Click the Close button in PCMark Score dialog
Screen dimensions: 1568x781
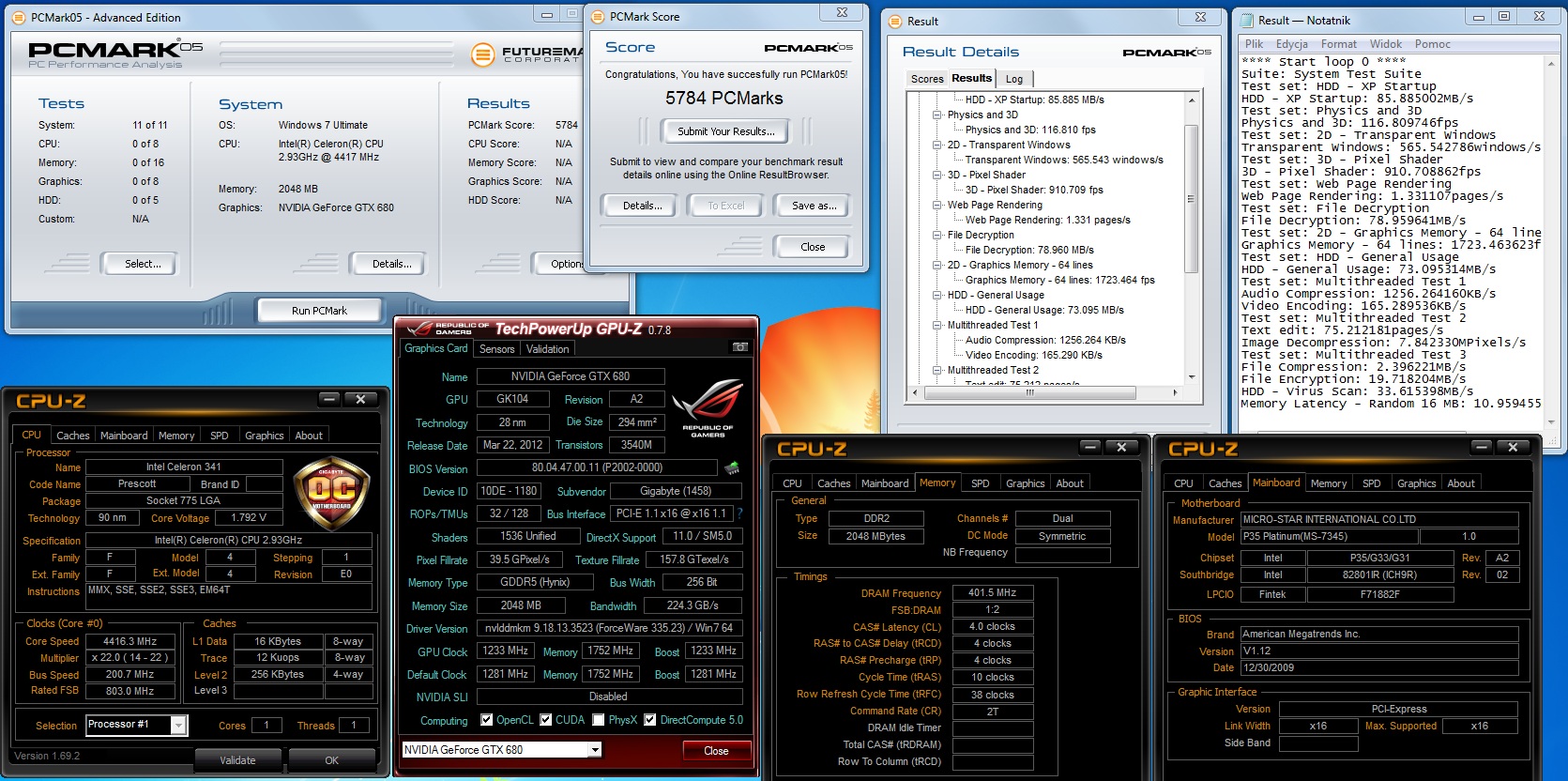pyautogui.click(x=813, y=247)
